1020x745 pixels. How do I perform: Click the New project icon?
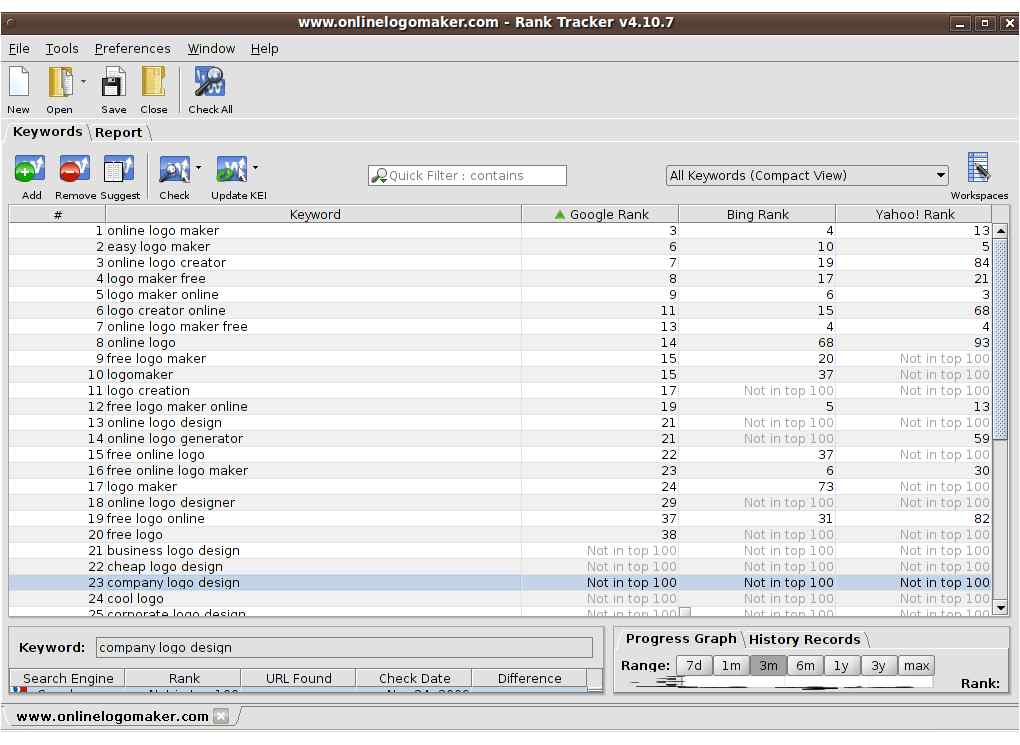click(19, 82)
